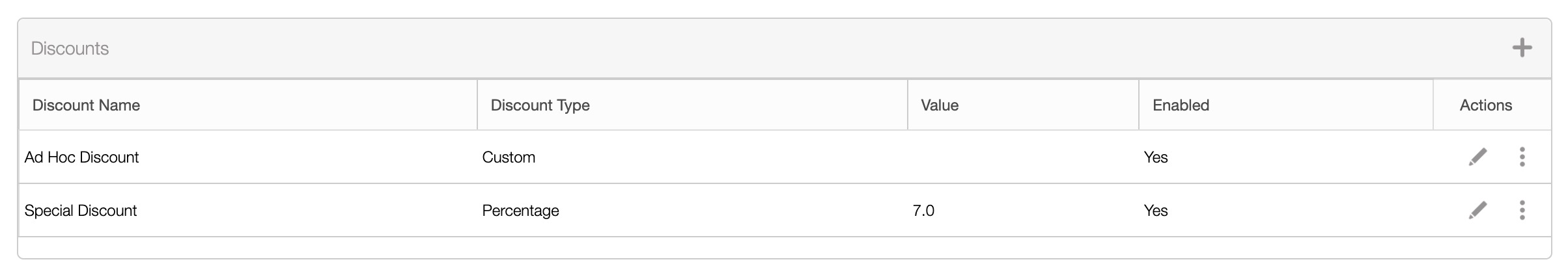Edit the Ad Hoc Discount with the pencil icon
Screen dimensions: 1568x277
1477,157
